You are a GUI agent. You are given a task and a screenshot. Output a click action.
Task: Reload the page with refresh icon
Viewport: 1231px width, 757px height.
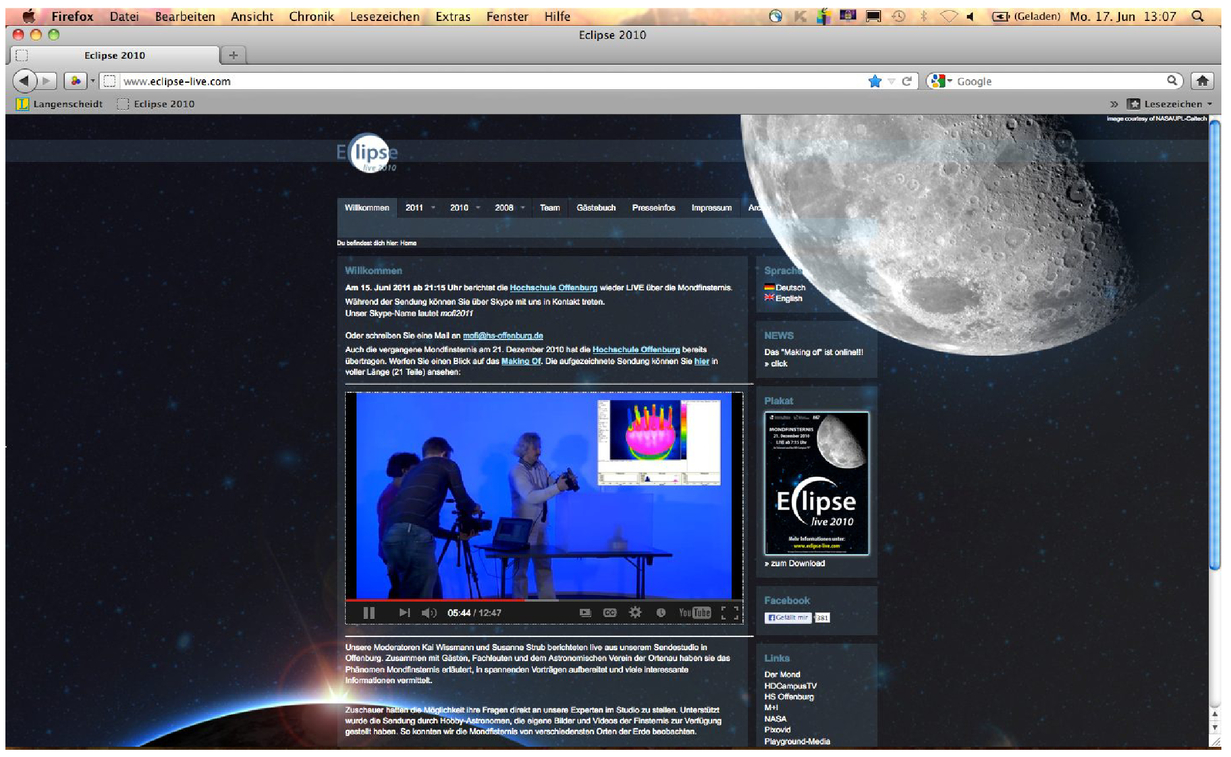[x=907, y=81]
